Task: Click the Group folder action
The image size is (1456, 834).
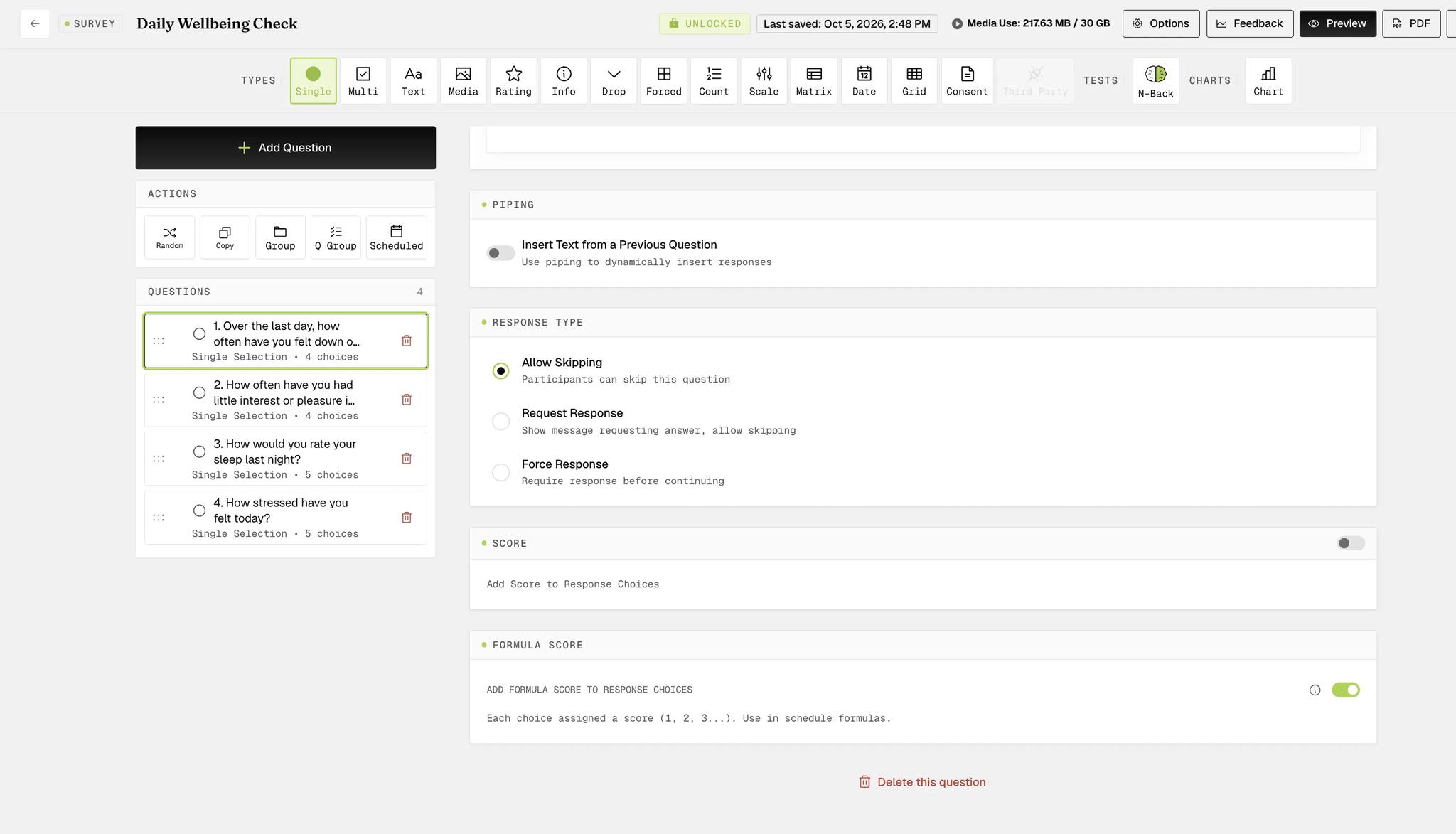Action: pos(280,237)
